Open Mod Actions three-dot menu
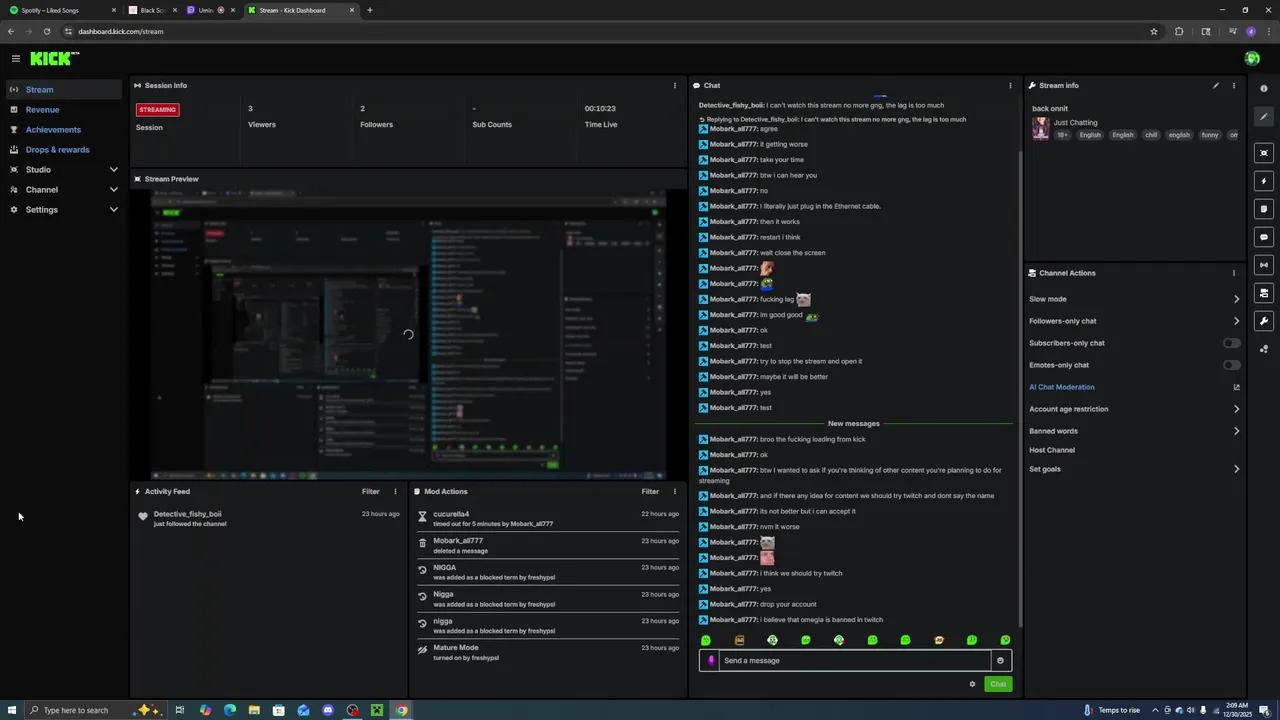This screenshot has width=1280, height=720. click(x=674, y=492)
